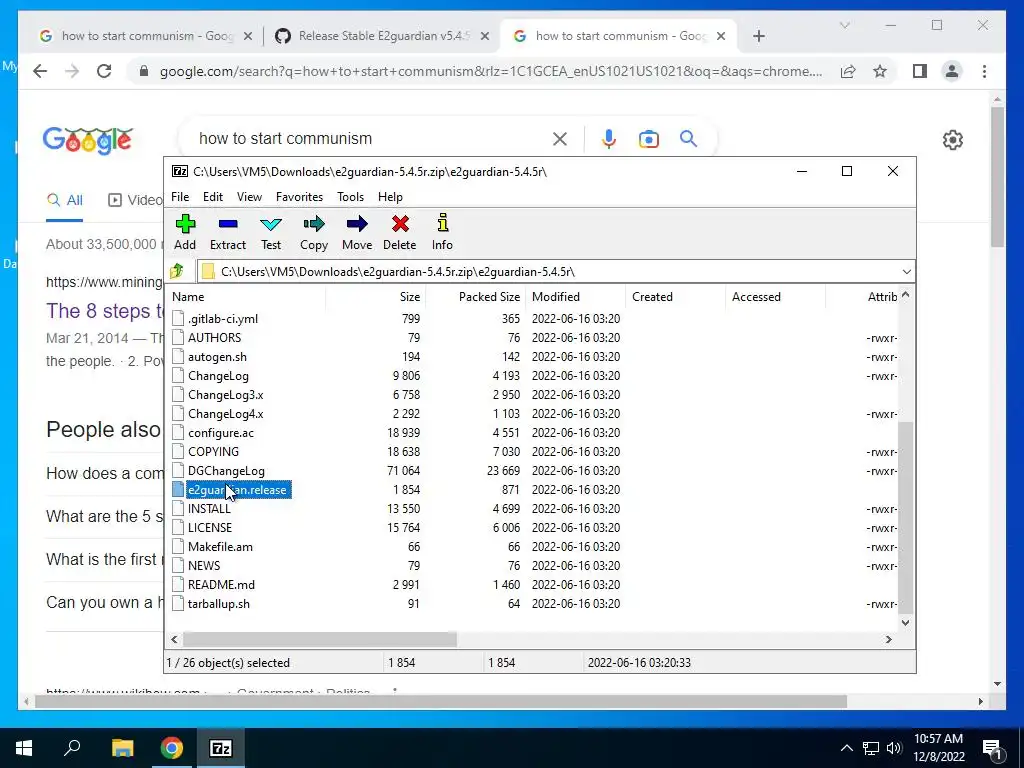This screenshot has width=1024, height=768.
Task: Click the 7-Zip taskbar icon
Action: pyautogui.click(x=221, y=748)
